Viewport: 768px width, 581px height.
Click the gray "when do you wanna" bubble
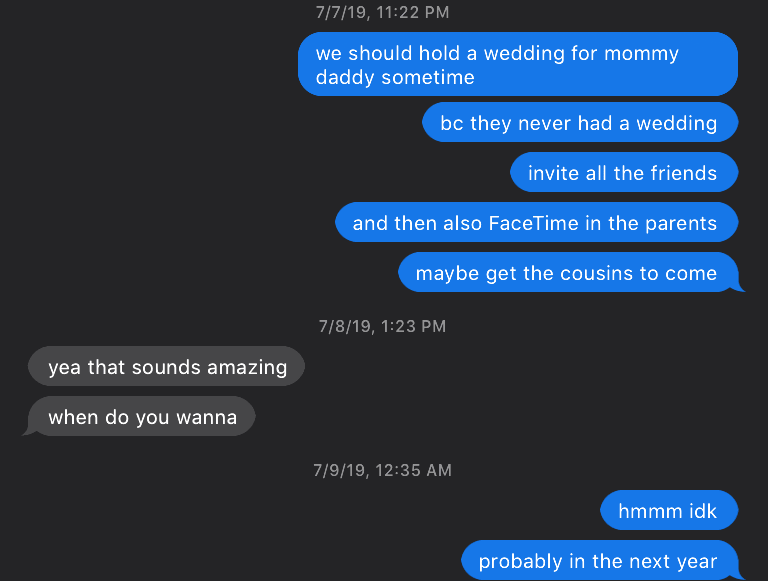click(x=142, y=417)
